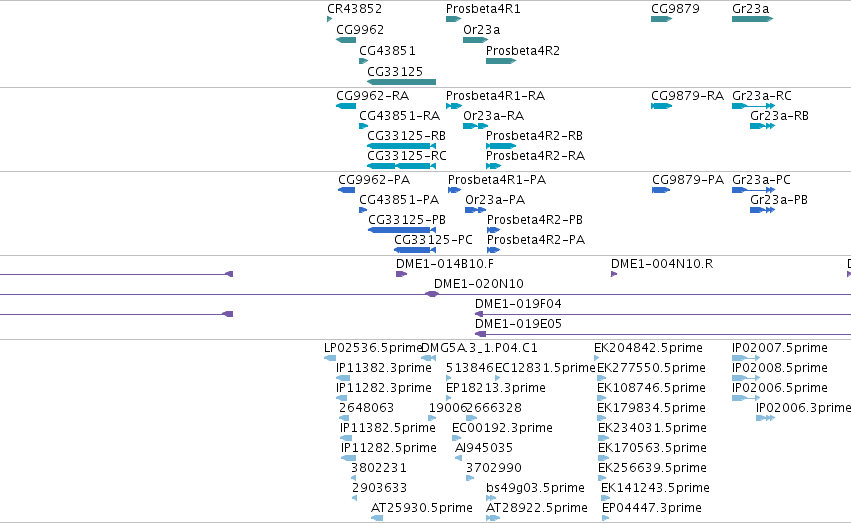851x523 pixels.
Task: Click transcript Prosbeta4R2-RB
Action: 500,146
